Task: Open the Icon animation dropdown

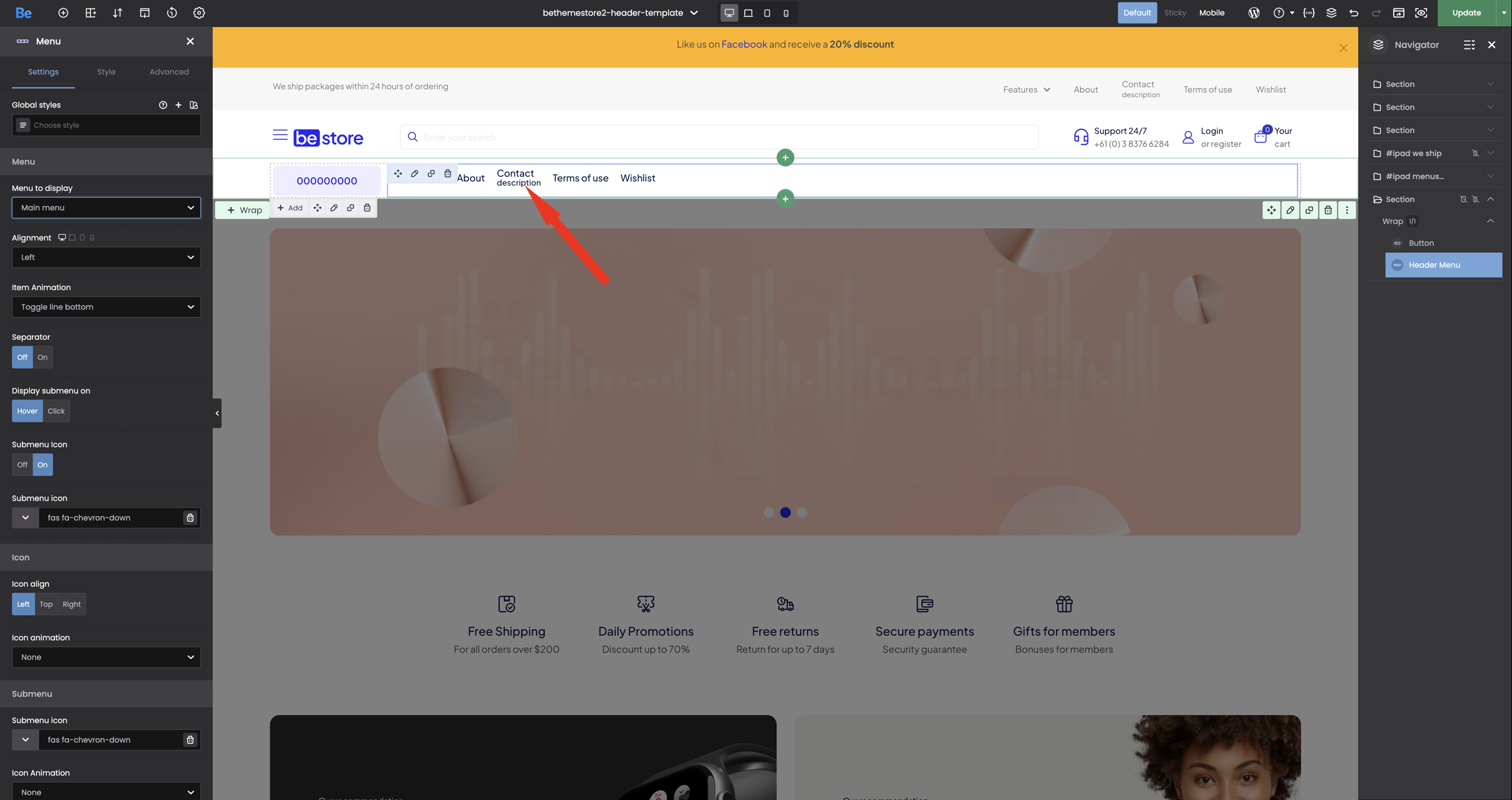Action: coord(106,657)
